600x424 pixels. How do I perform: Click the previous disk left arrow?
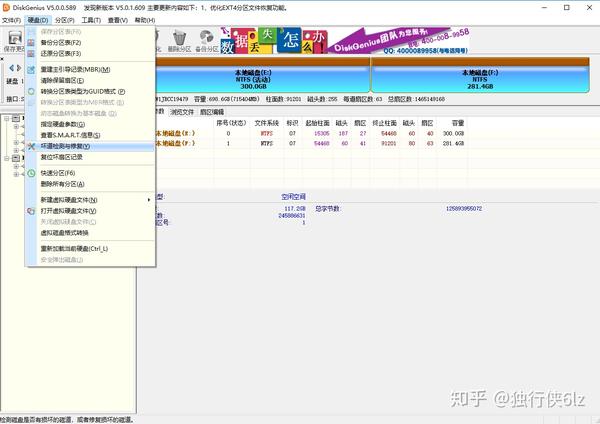11,68
